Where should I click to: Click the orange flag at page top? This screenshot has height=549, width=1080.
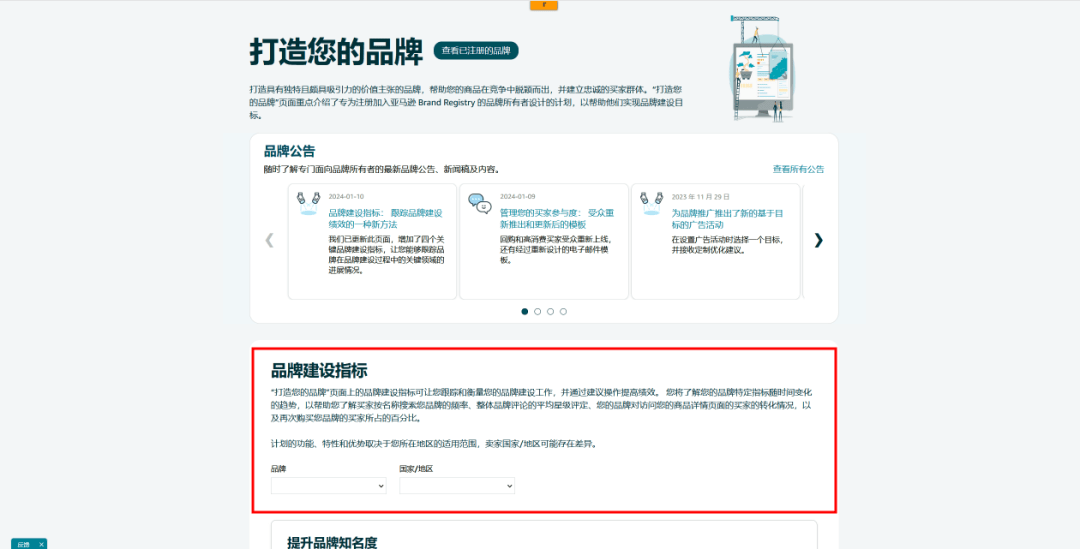[x=543, y=5]
